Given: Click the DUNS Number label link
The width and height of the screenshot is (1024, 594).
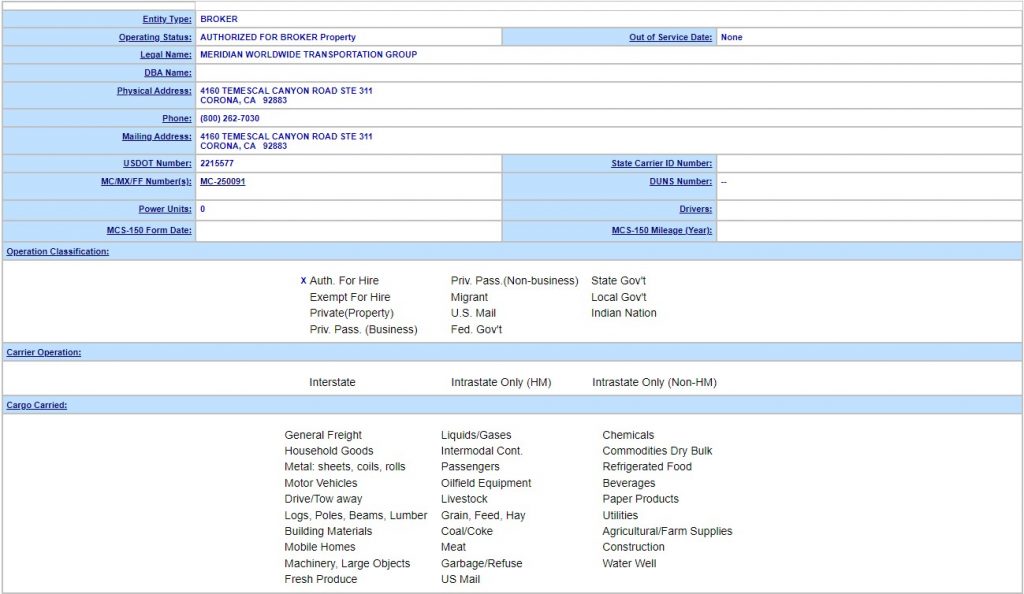Looking at the screenshot, I should click(680, 182).
